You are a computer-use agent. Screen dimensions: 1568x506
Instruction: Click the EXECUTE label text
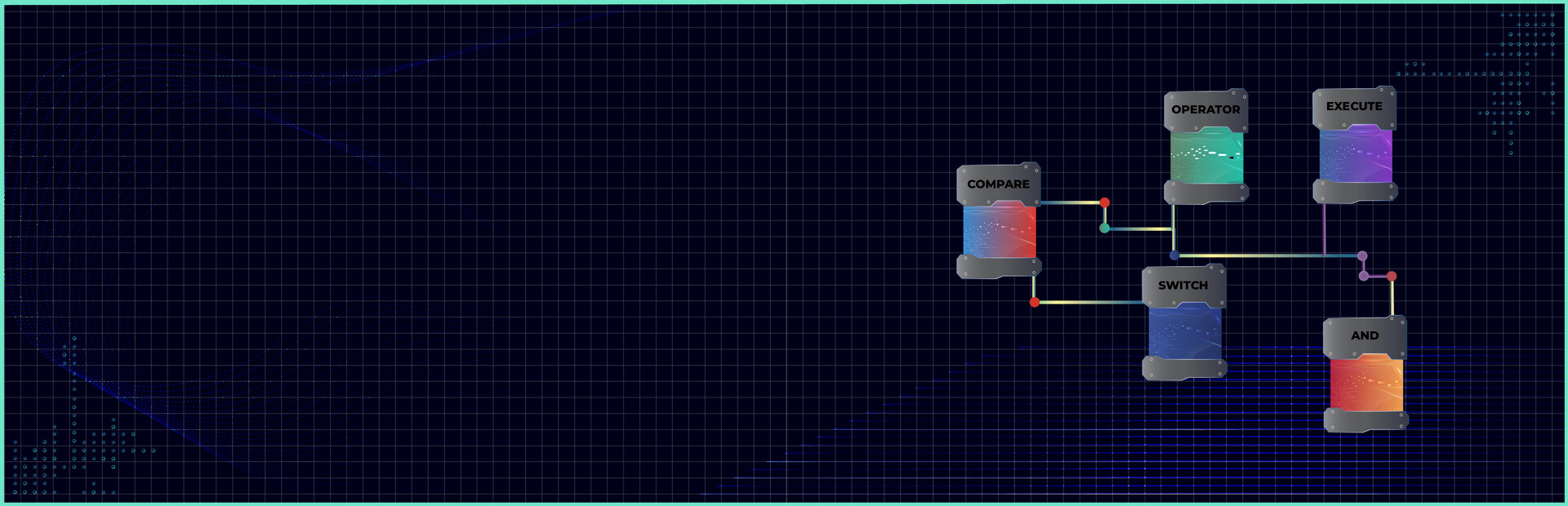1354,106
